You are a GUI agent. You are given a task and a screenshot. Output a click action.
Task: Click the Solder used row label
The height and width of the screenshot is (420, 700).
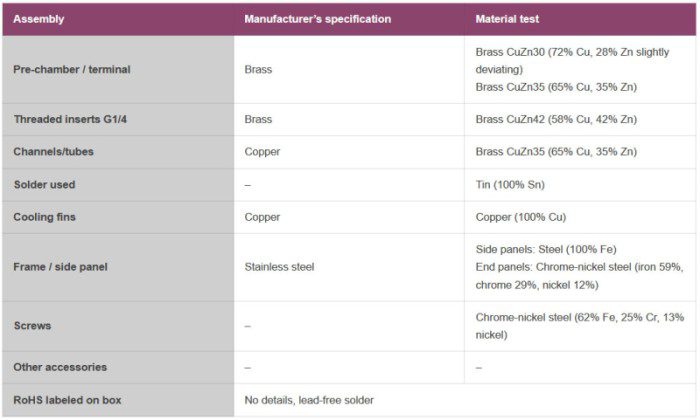click(44, 185)
